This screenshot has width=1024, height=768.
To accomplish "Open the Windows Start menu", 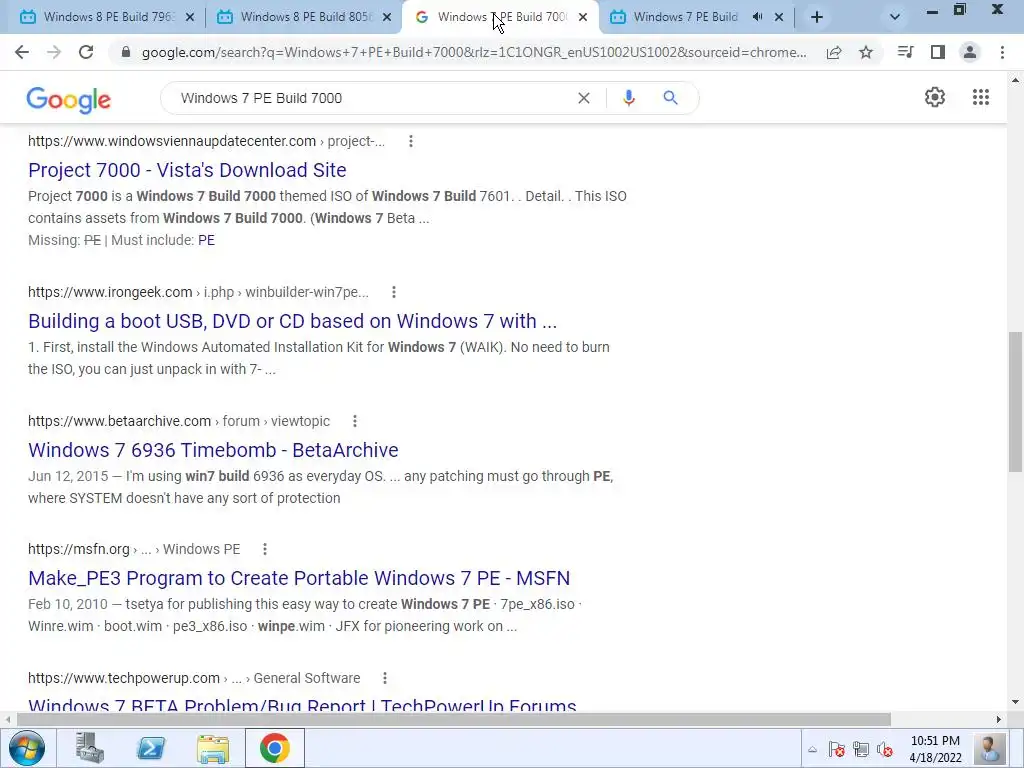I will click(x=27, y=748).
